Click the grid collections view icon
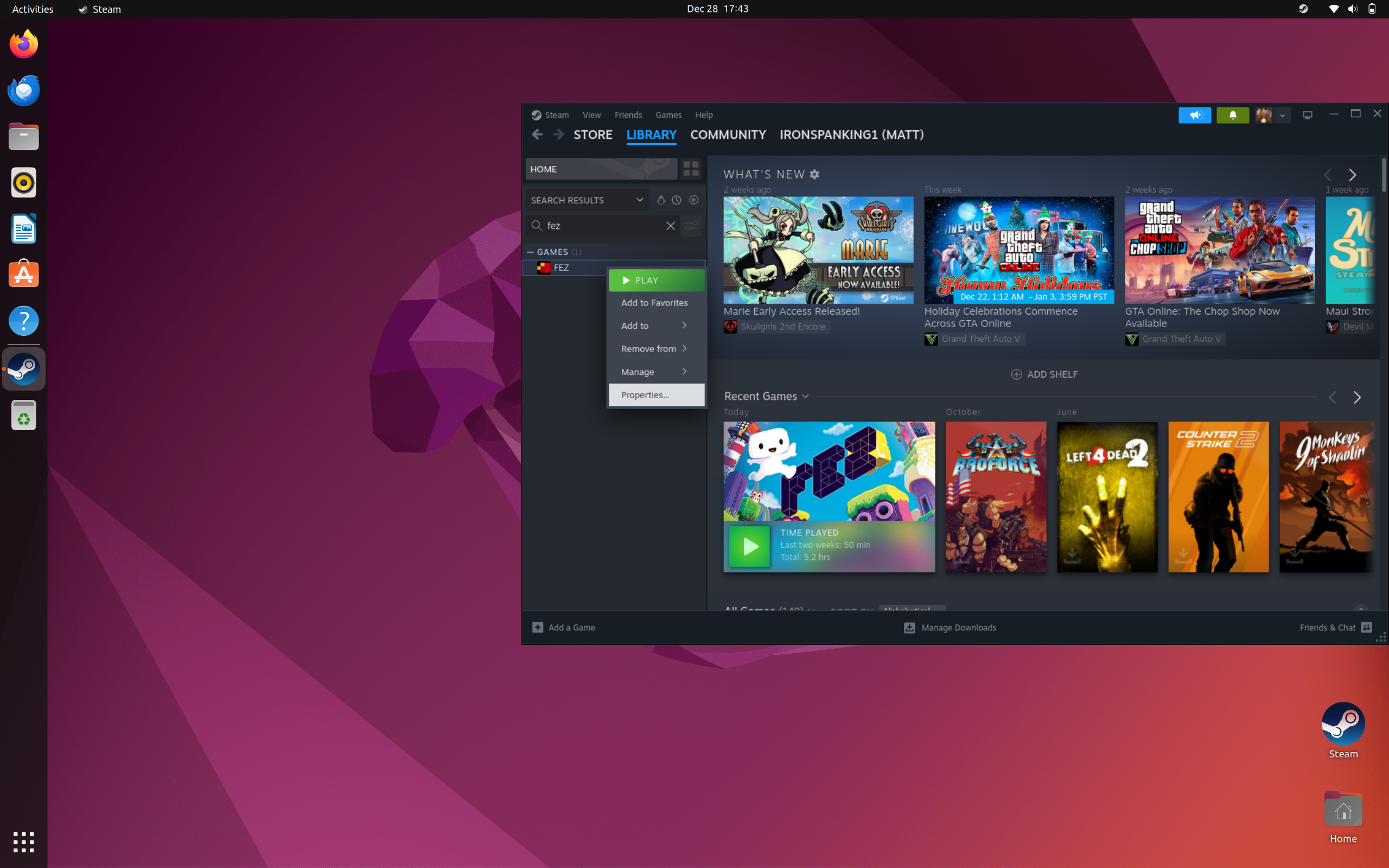Screen dimensions: 1389x868 pyautogui.click(x=691, y=169)
